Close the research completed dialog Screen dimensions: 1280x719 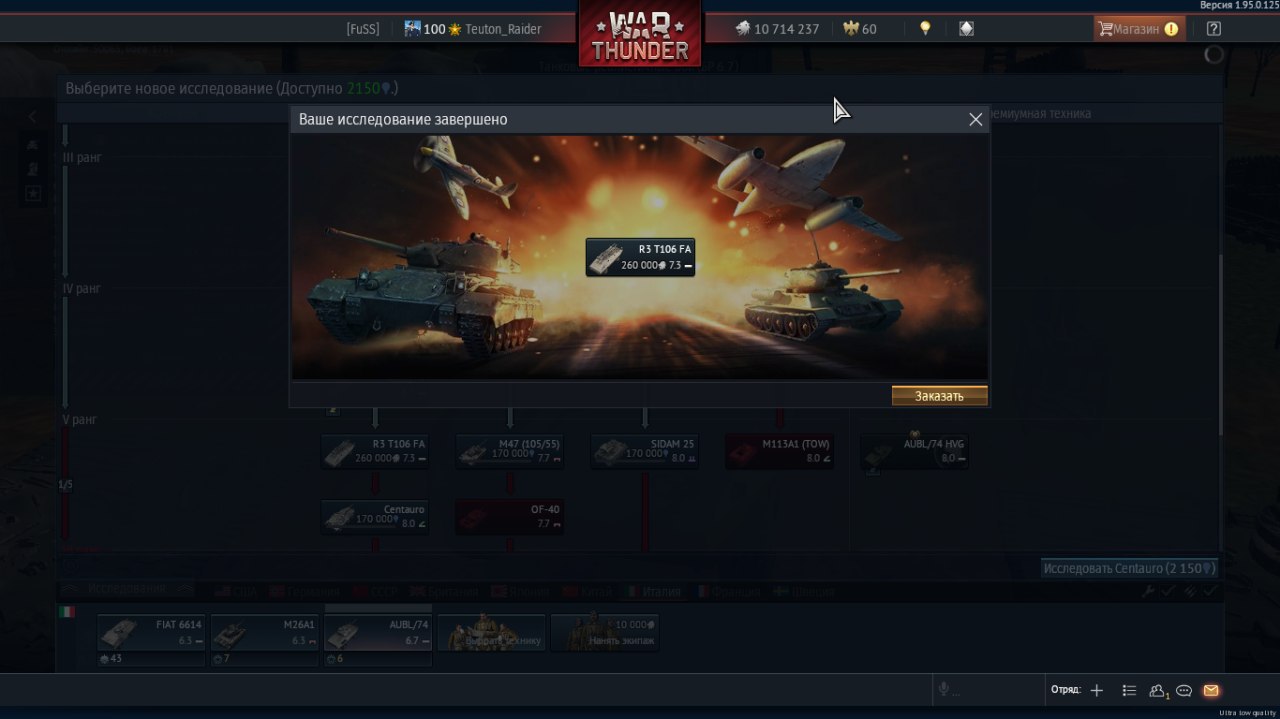(976, 119)
